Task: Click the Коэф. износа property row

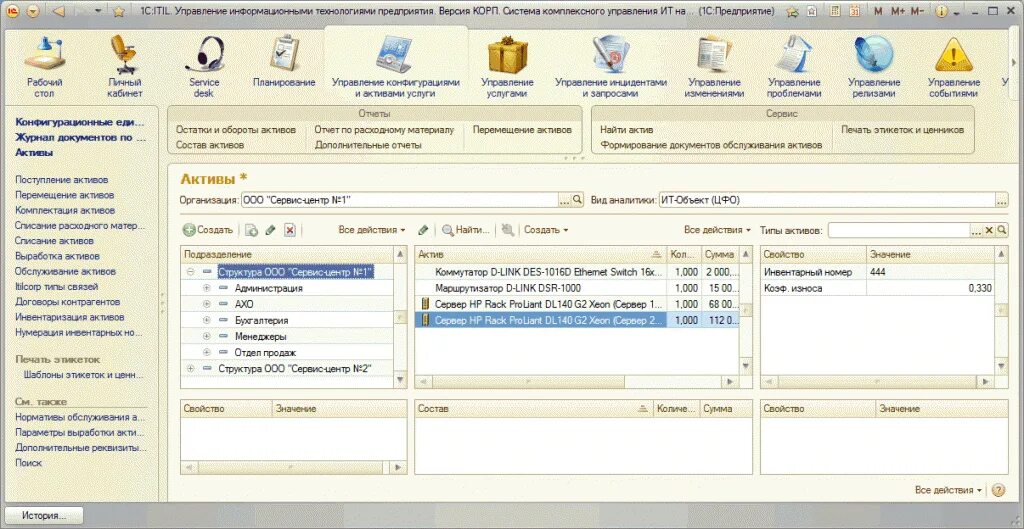Action: (x=878, y=288)
